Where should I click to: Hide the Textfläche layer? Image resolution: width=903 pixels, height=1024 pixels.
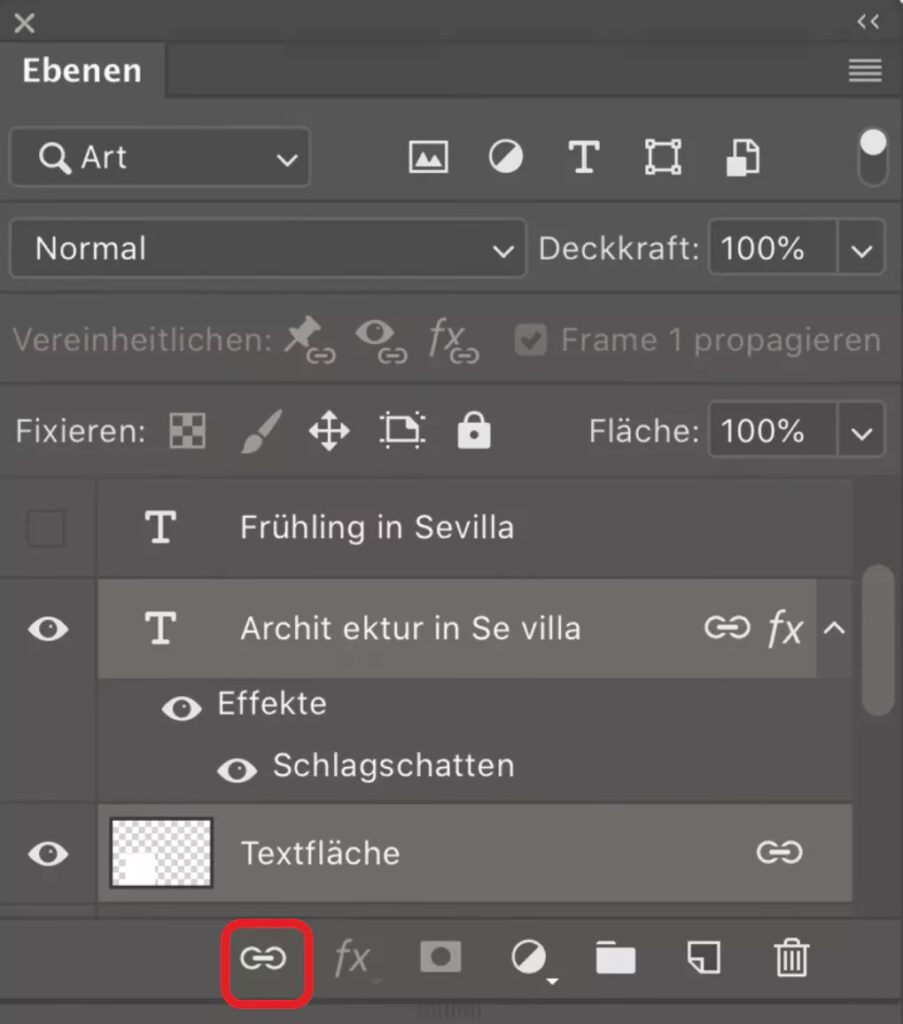[x=47, y=854]
